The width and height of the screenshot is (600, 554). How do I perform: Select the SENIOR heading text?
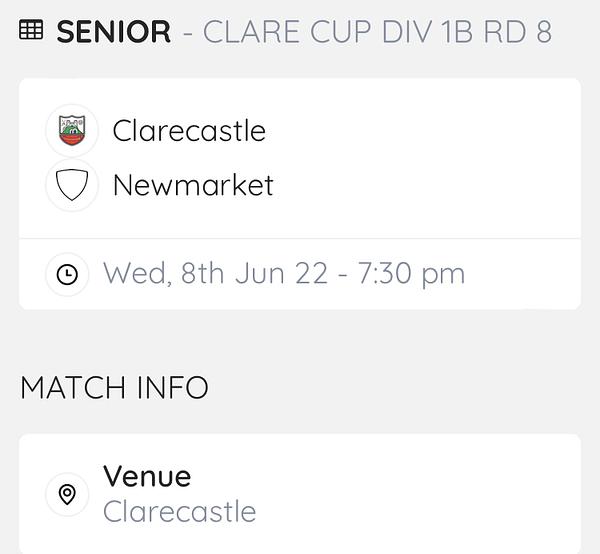[114, 31]
